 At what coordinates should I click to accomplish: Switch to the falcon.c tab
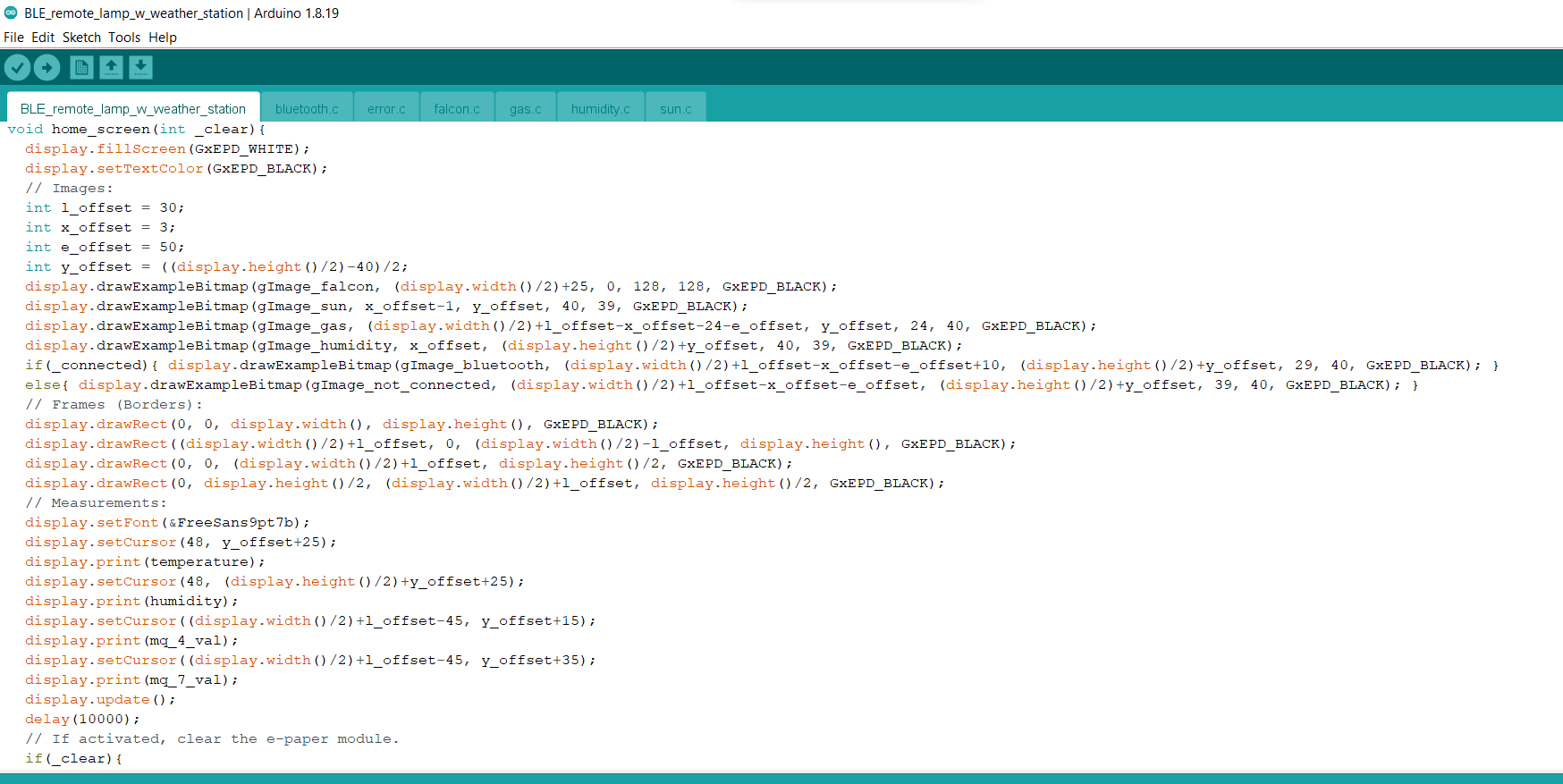457,108
